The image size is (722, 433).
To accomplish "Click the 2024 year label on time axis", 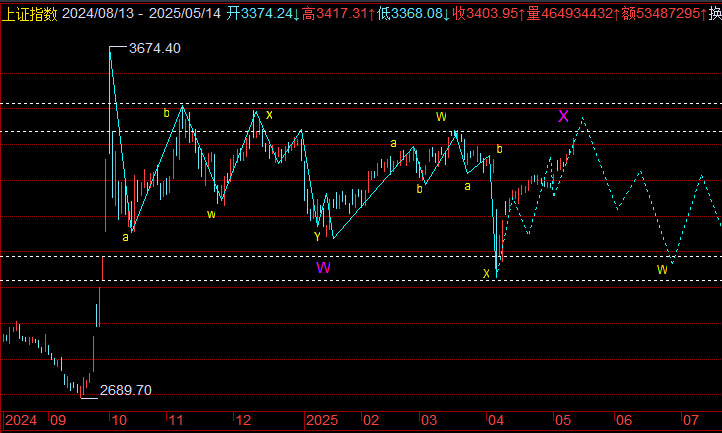I will coord(20,420).
